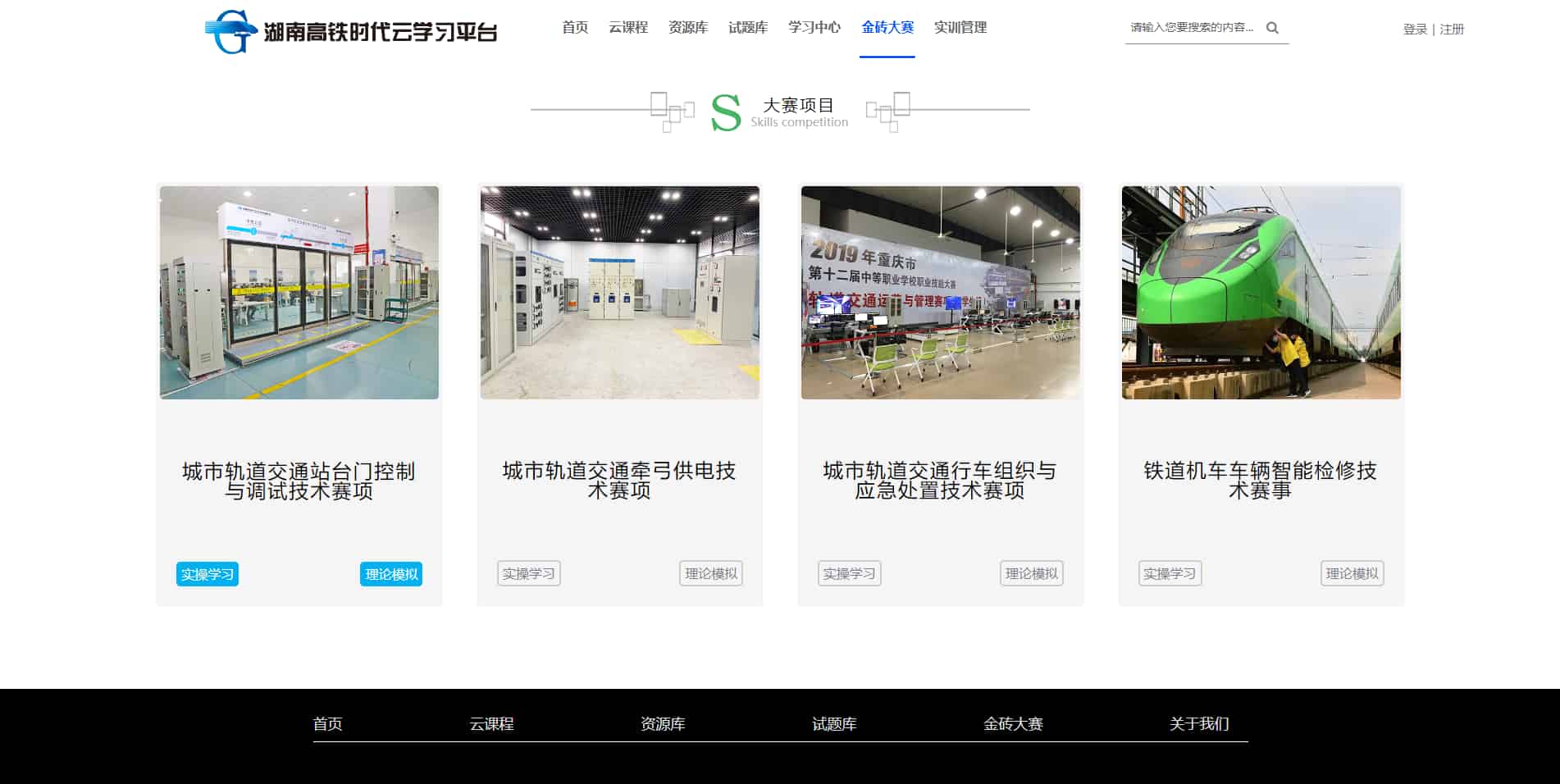Click 理论模拟 under 行车组织 card
This screenshot has width=1560, height=784.
coord(1032,574)
